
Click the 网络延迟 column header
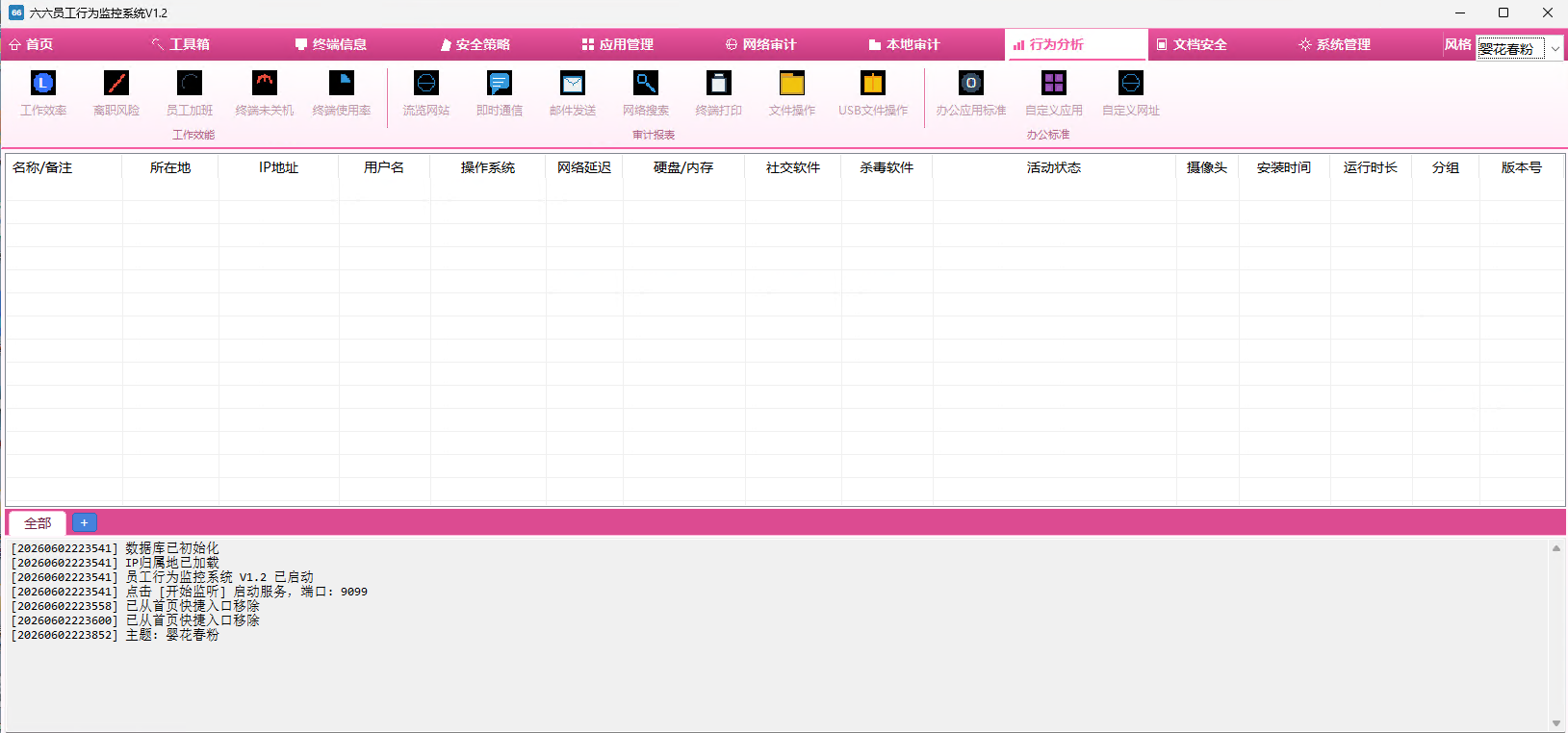(x=584, y=167)
